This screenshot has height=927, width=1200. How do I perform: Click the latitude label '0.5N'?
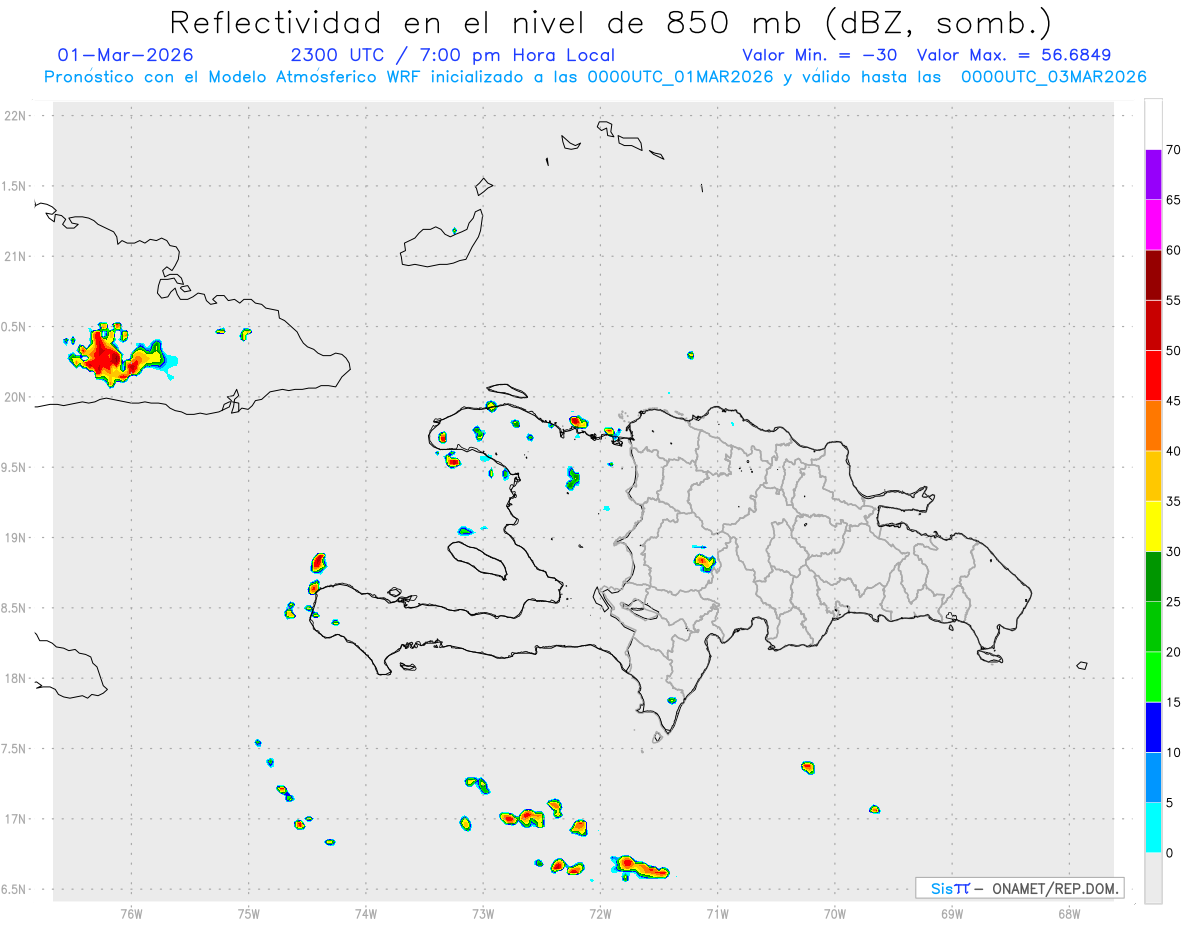15,327
